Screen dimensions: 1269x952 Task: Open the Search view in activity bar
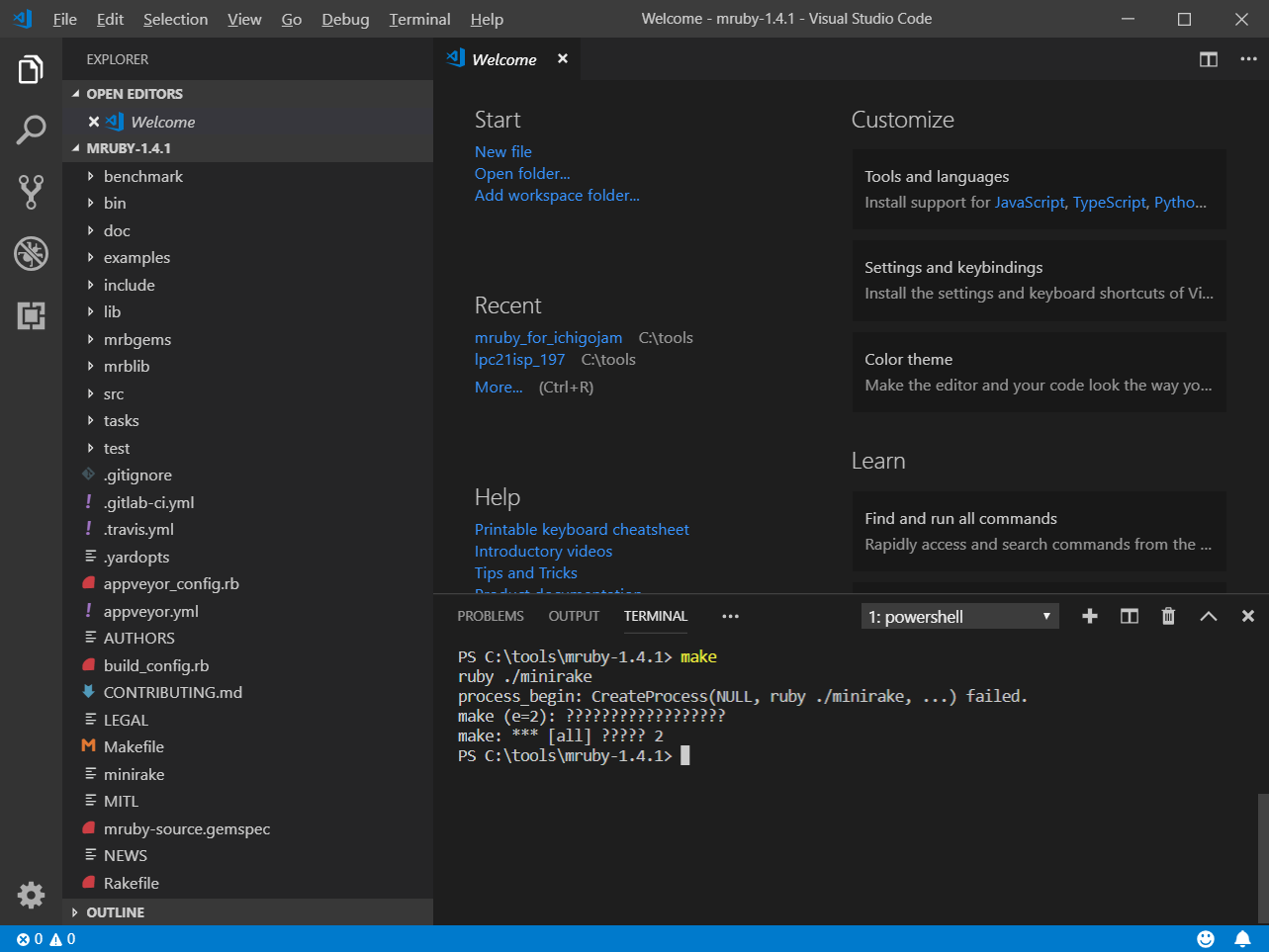click(31, 130)
